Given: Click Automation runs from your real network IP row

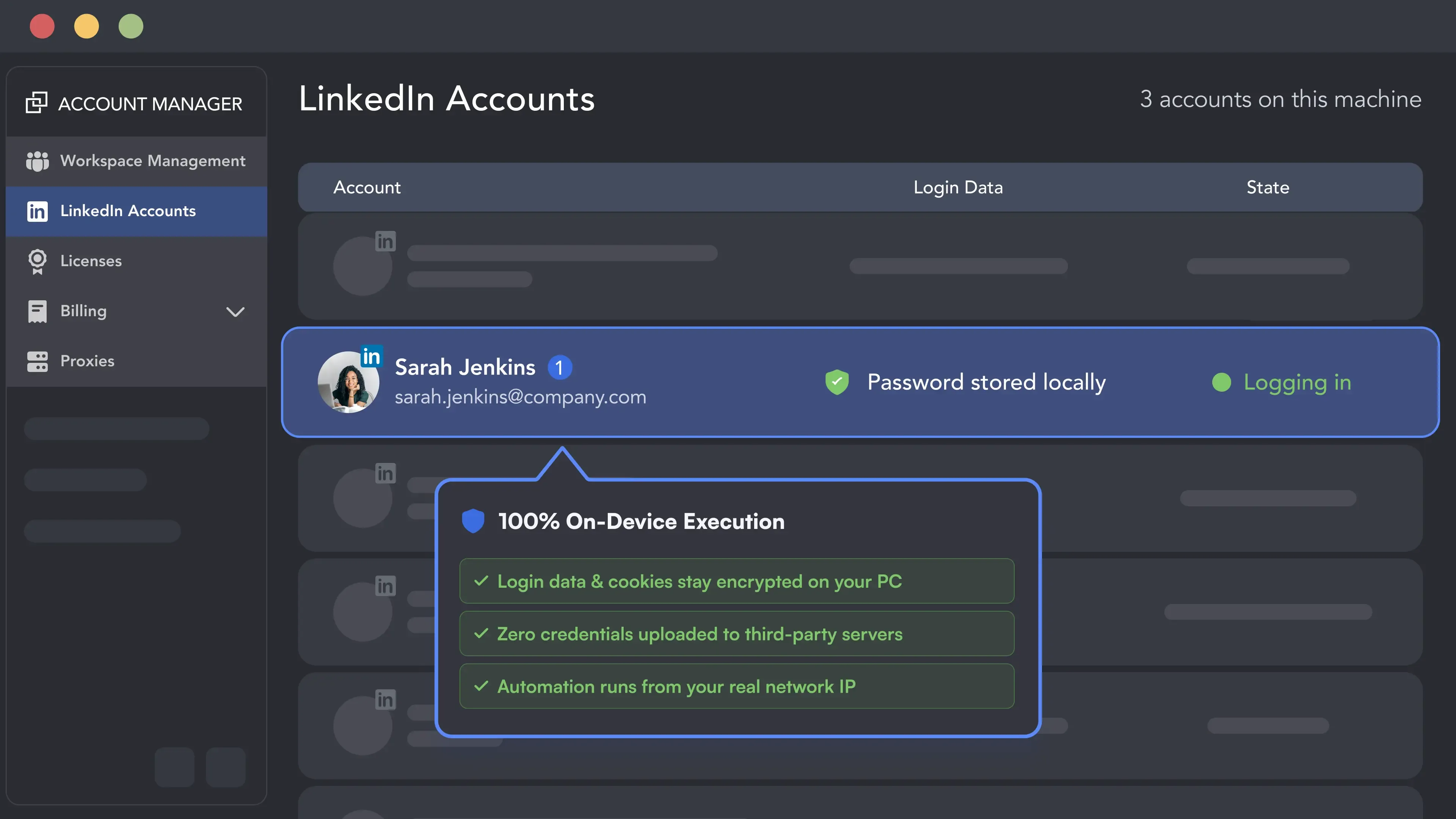Looking at the screenshot, I should (x=736, y=686).
